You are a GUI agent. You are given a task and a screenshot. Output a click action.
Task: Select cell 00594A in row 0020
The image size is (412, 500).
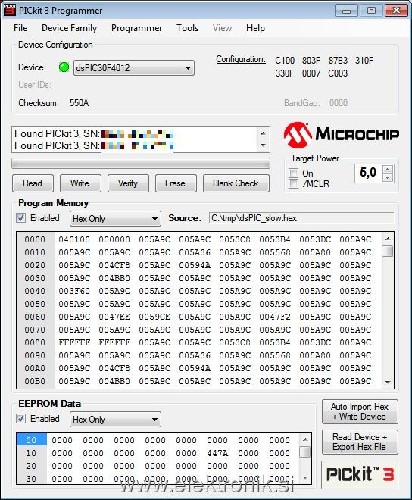pos(195,265)
